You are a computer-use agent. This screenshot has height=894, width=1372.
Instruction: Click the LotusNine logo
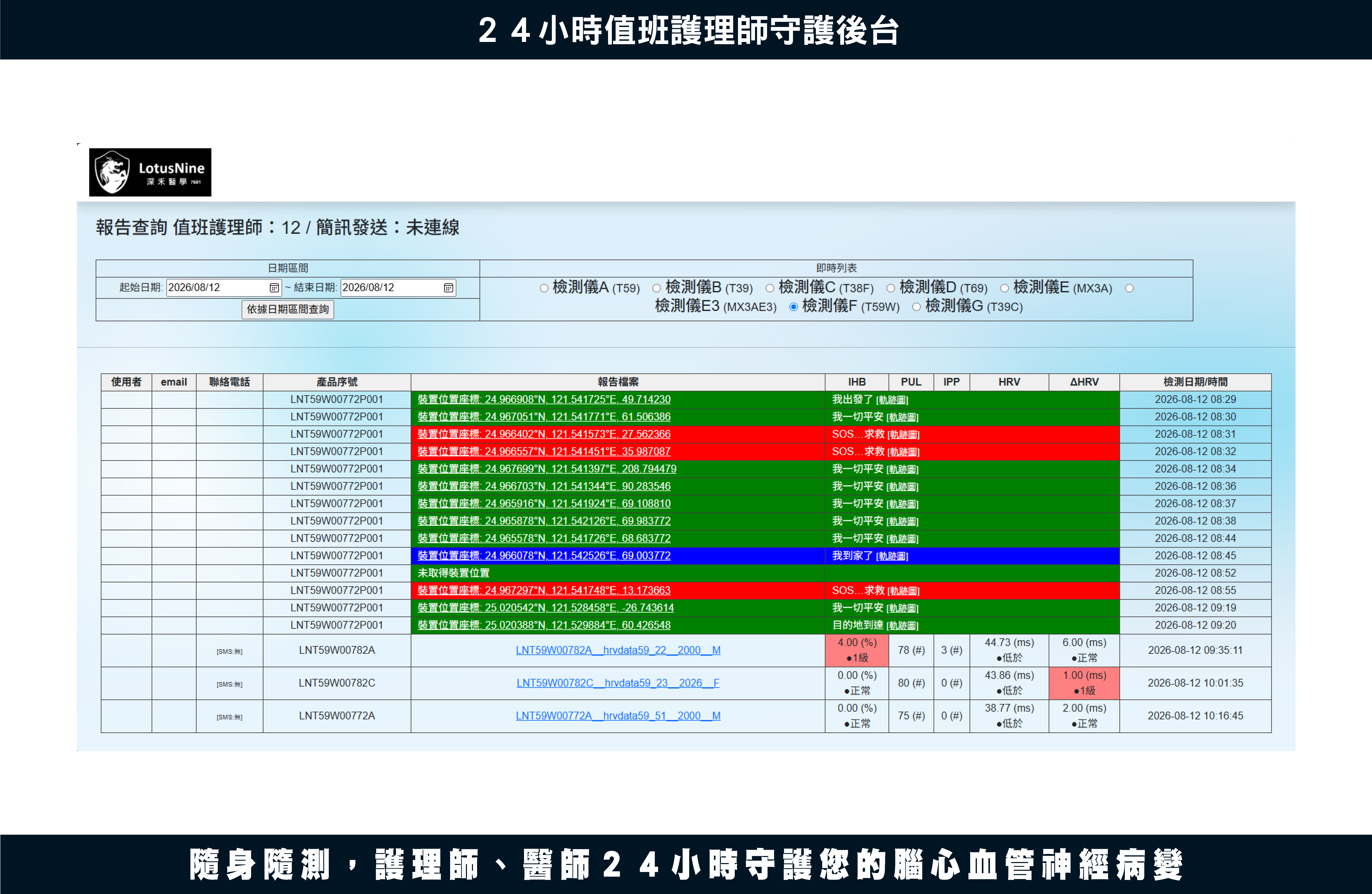pos(150,172)
